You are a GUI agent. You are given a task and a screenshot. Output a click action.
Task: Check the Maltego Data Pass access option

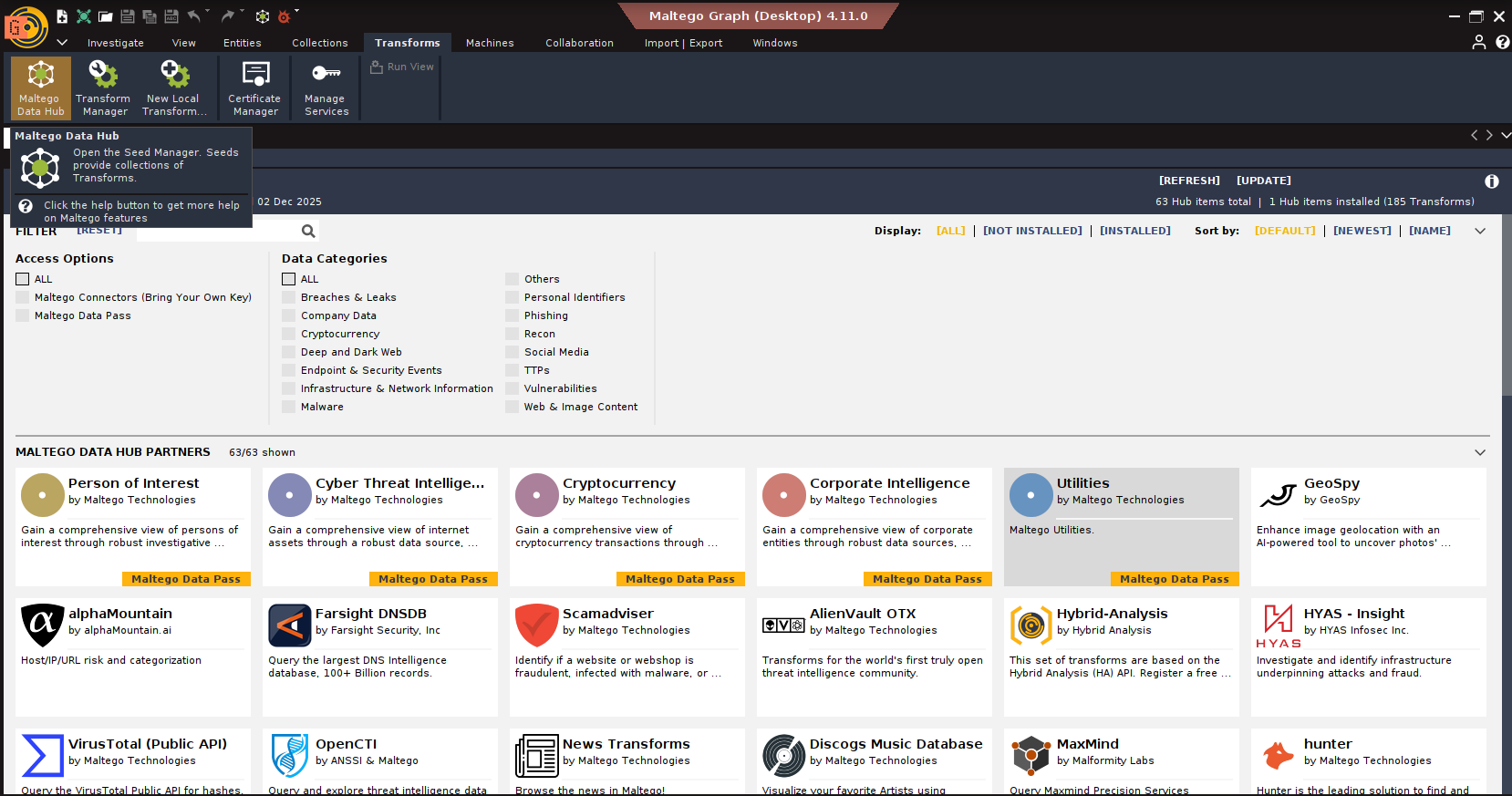[23, 315]
